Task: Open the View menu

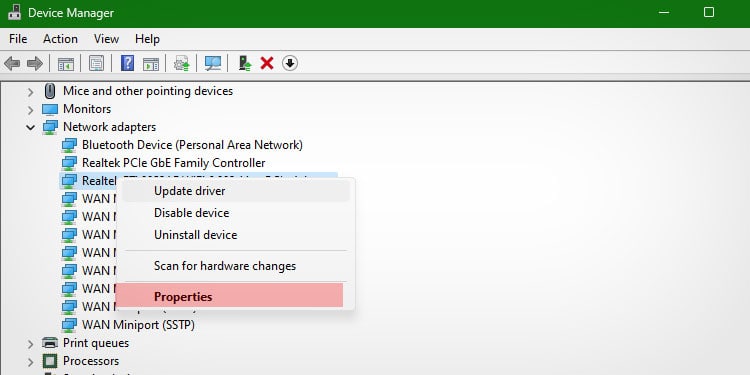Action: (x=106, y=39)
